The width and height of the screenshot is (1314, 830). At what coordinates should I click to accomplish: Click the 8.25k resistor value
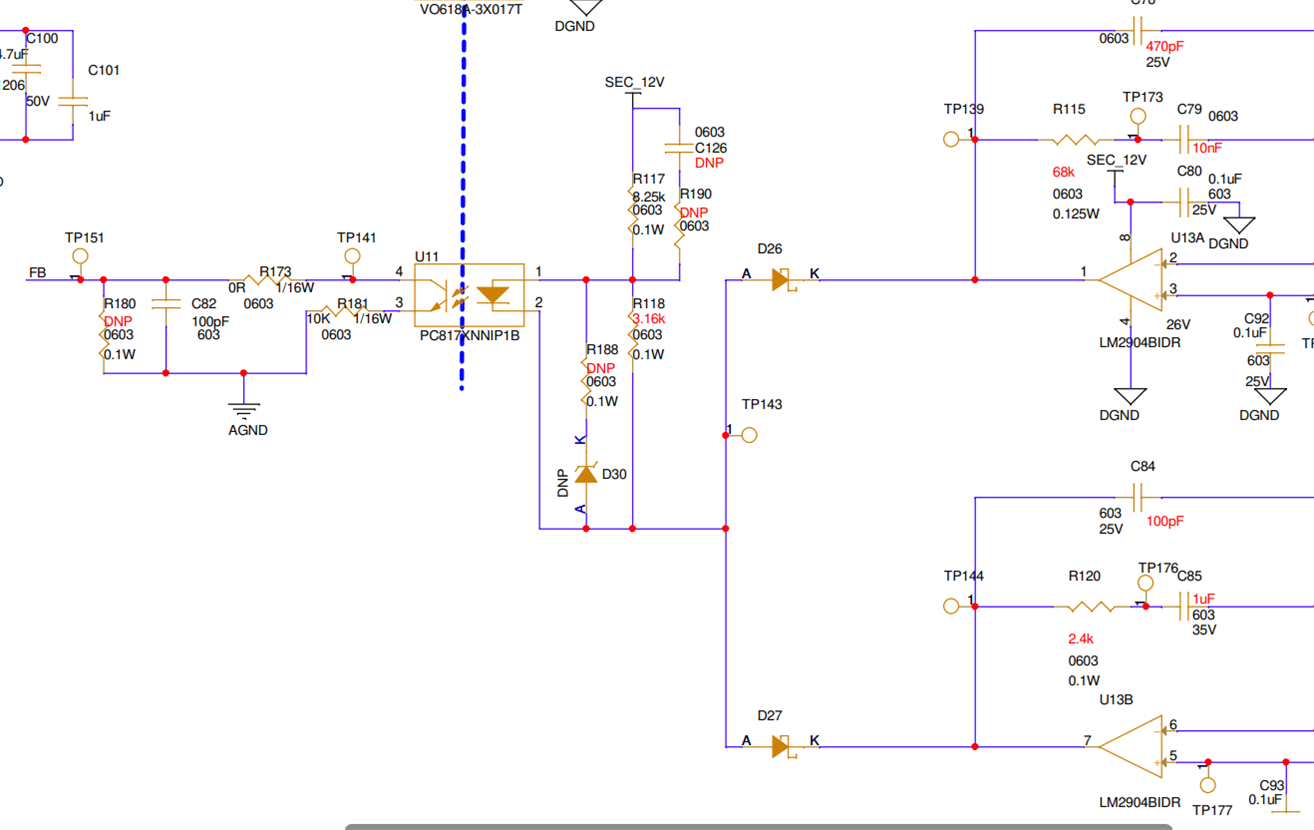pyautogui.click(x=648, y=195)
